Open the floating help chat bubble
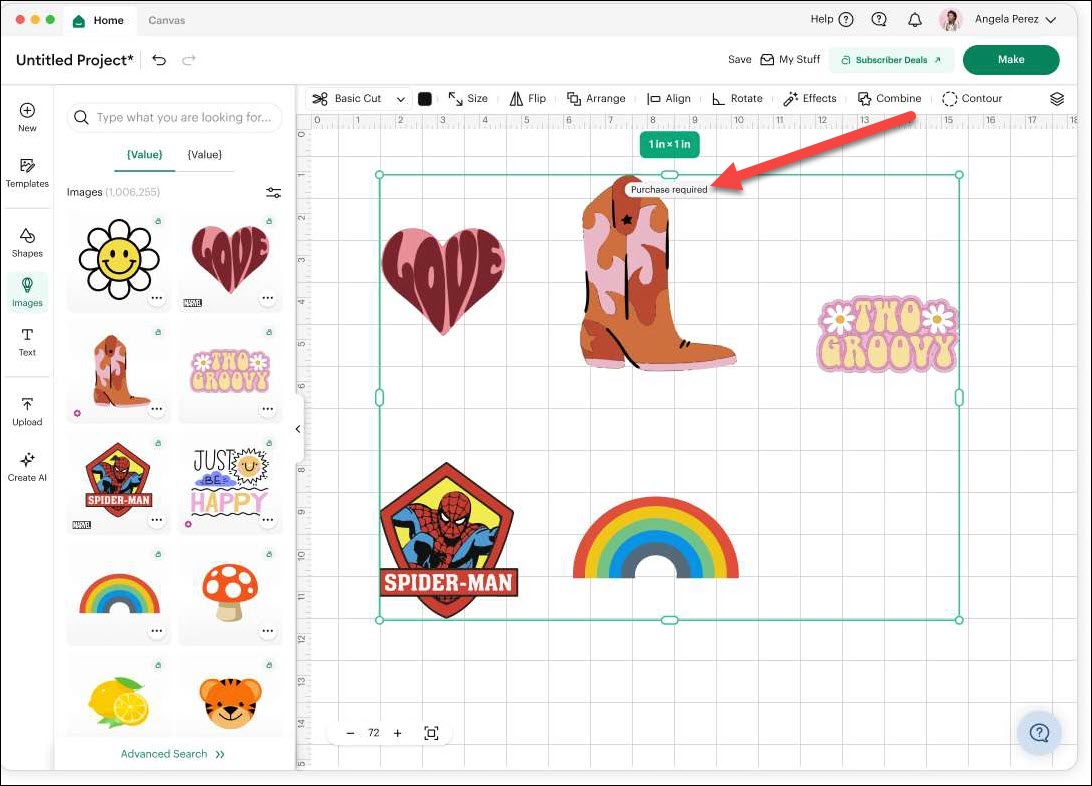Screen dimensions: 1092x786 [x=1039, y=732]
